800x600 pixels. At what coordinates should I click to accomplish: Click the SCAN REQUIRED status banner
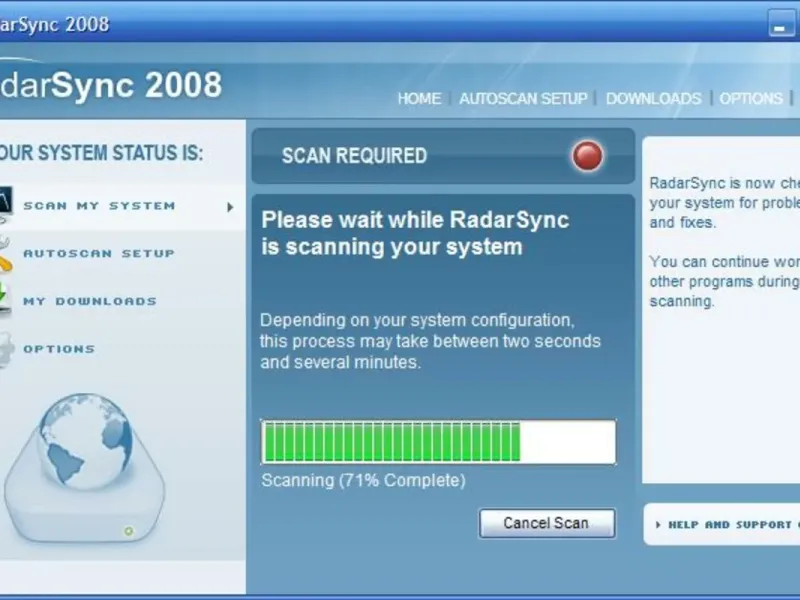click(x=443, y=156)
